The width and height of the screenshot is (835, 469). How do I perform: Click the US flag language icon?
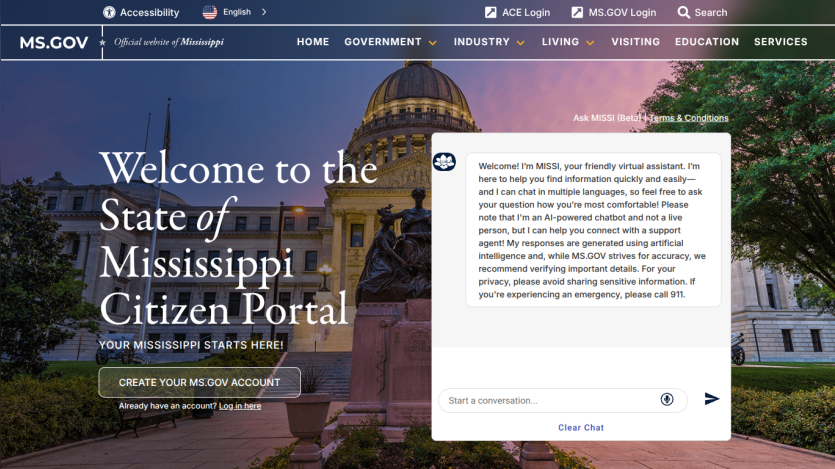pos(210,12)
